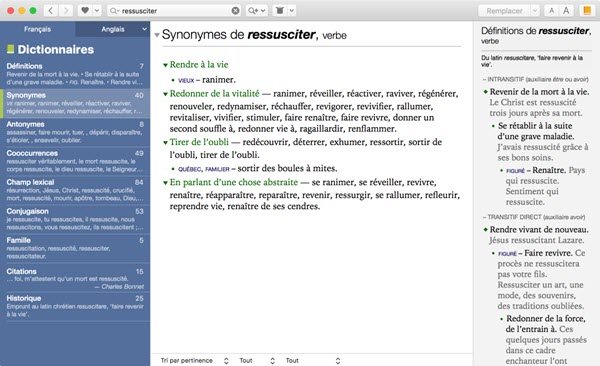Open the Conjugaison dictionary entry

pos(75,219)
